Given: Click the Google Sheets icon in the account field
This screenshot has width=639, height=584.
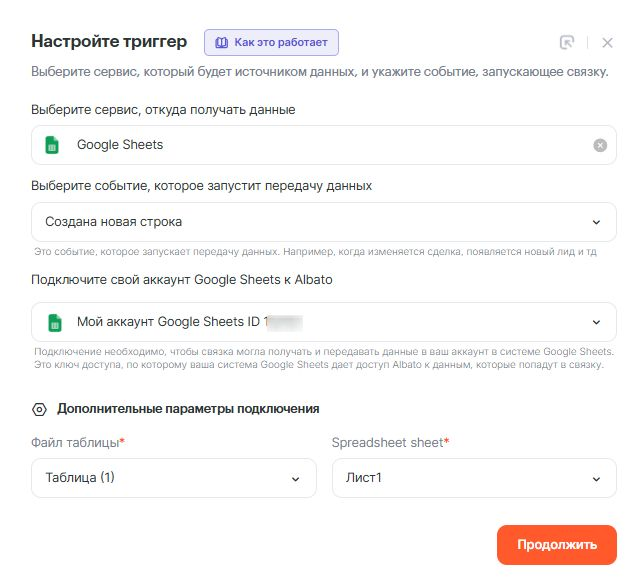Looking at the screenshot, I should point(53,322).
